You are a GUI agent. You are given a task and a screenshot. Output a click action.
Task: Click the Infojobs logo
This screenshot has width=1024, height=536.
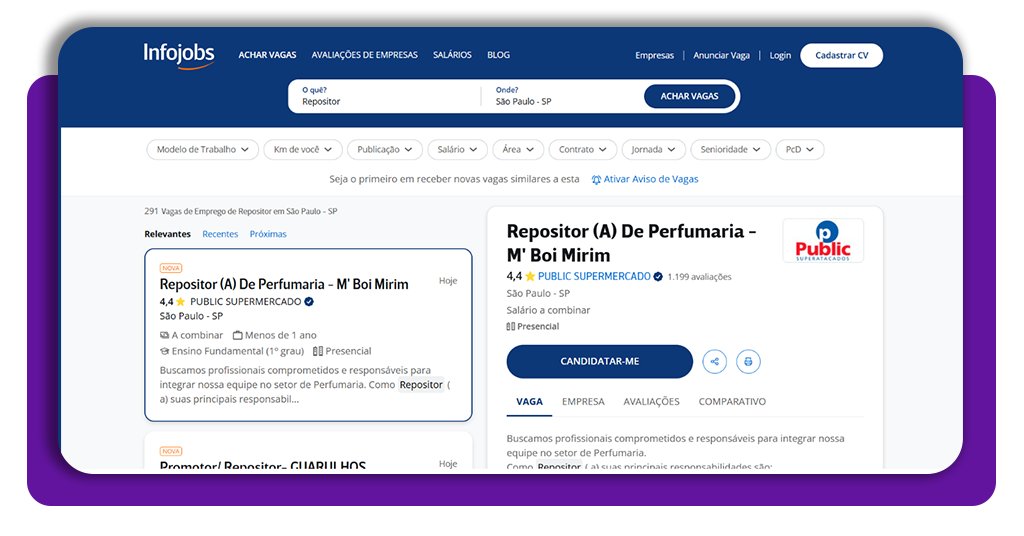pos(179,55)
